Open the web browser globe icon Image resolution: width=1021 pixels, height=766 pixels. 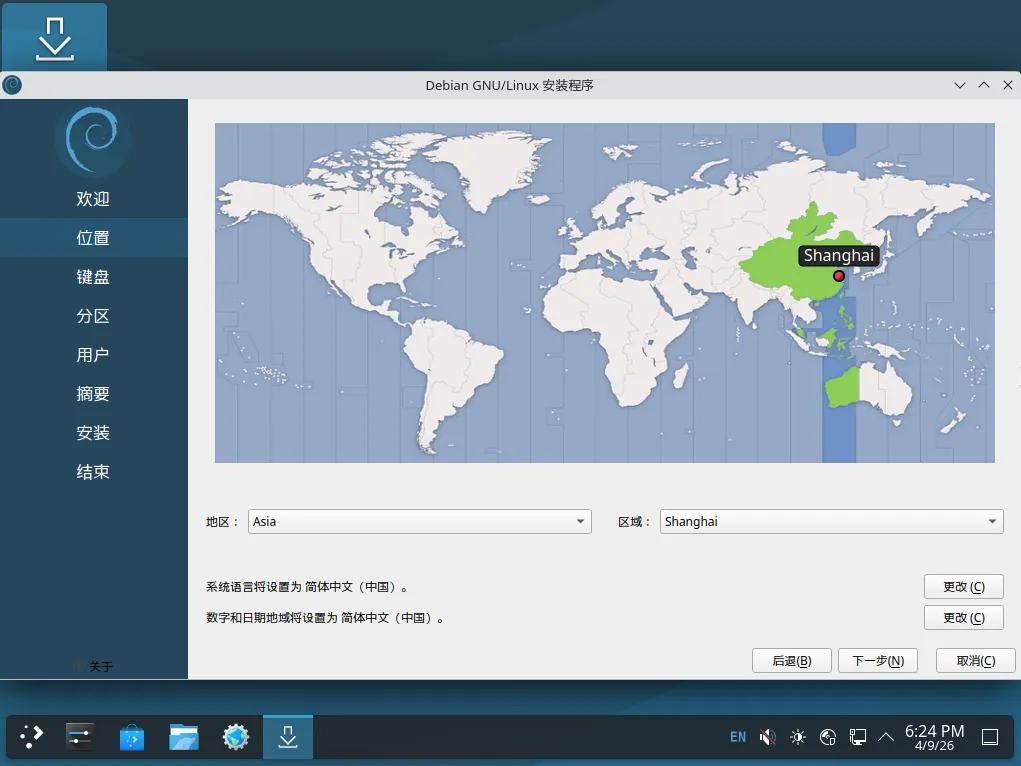(236, 737)
